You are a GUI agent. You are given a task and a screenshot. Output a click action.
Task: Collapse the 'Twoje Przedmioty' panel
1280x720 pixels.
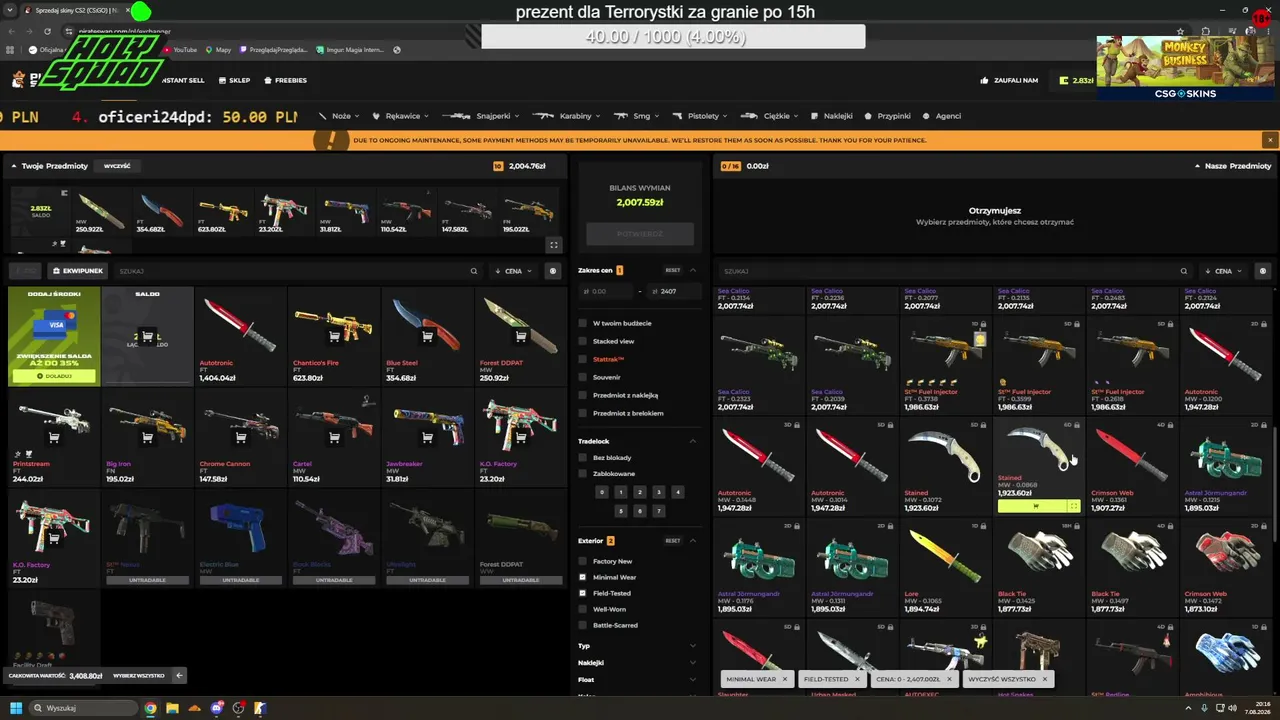click(14, 166)
